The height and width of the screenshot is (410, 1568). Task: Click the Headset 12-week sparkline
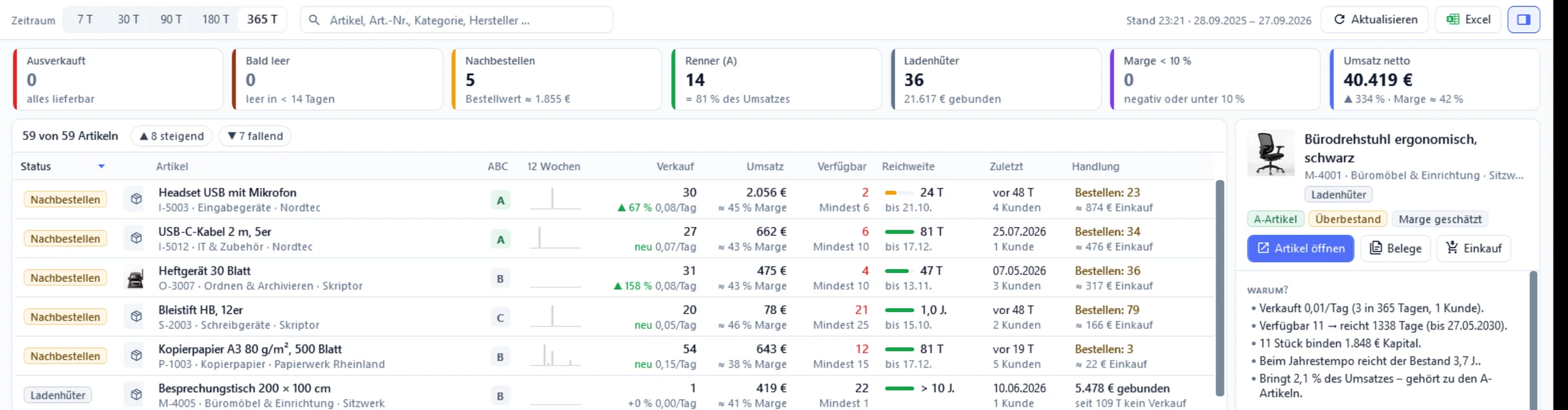click(x=555, y=198)
